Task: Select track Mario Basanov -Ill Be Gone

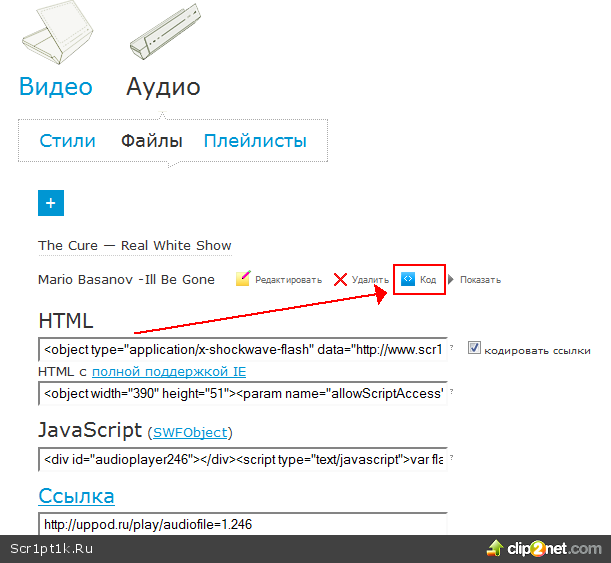Action: (x=126, y=280)
